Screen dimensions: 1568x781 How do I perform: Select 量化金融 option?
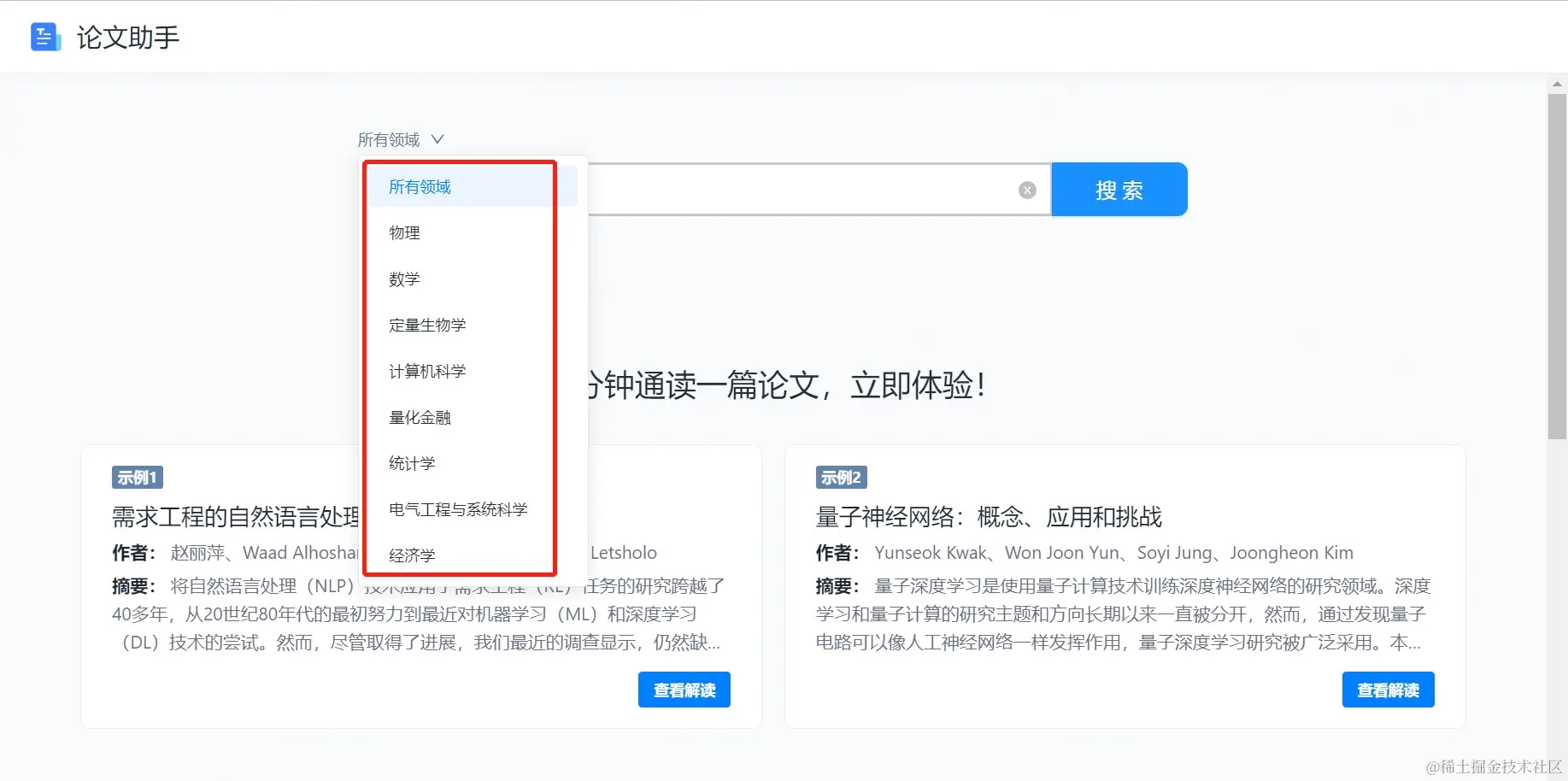coord(473,417)
